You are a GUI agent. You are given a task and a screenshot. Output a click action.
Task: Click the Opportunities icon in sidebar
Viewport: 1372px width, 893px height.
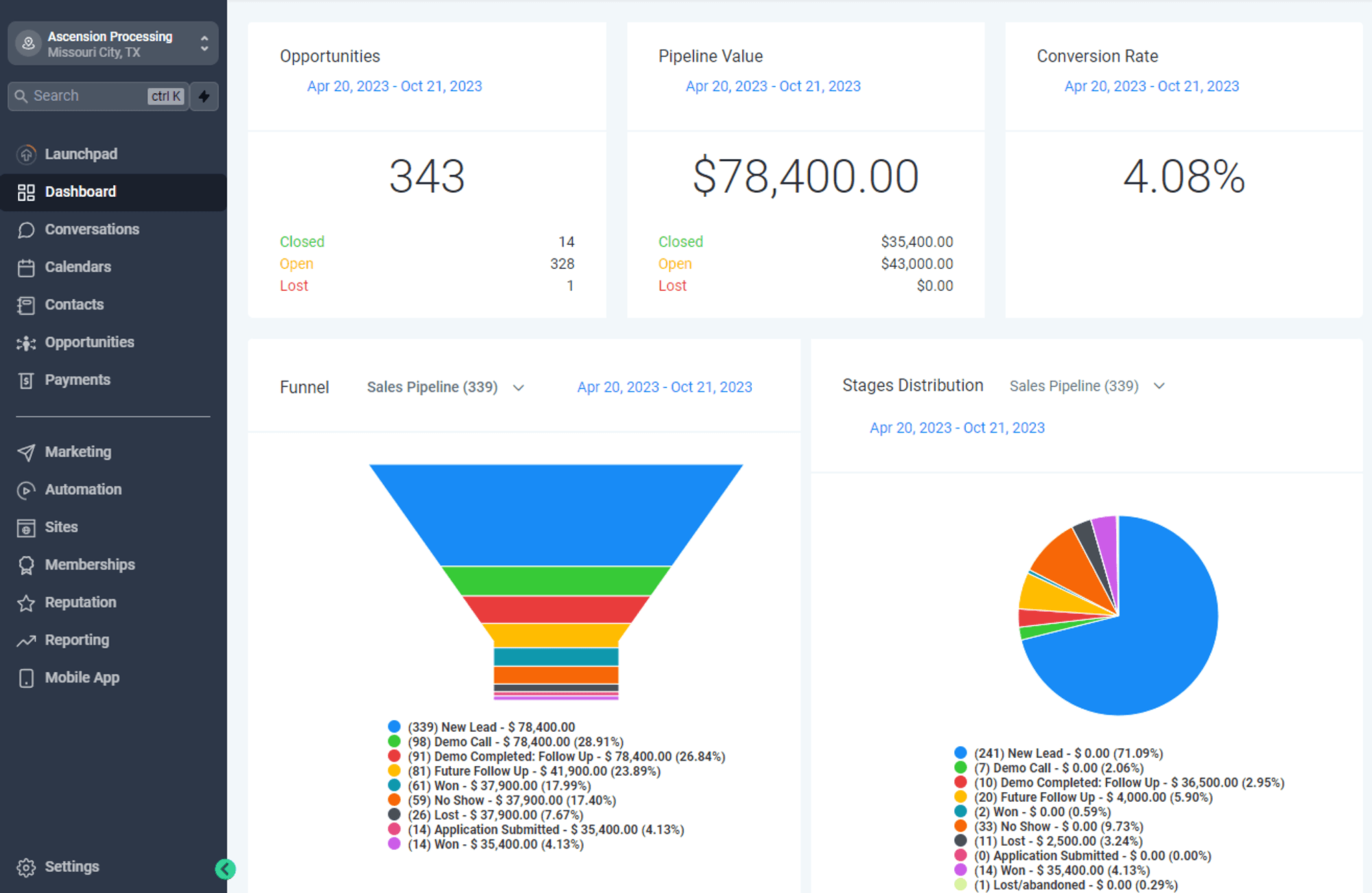[26, 342]
